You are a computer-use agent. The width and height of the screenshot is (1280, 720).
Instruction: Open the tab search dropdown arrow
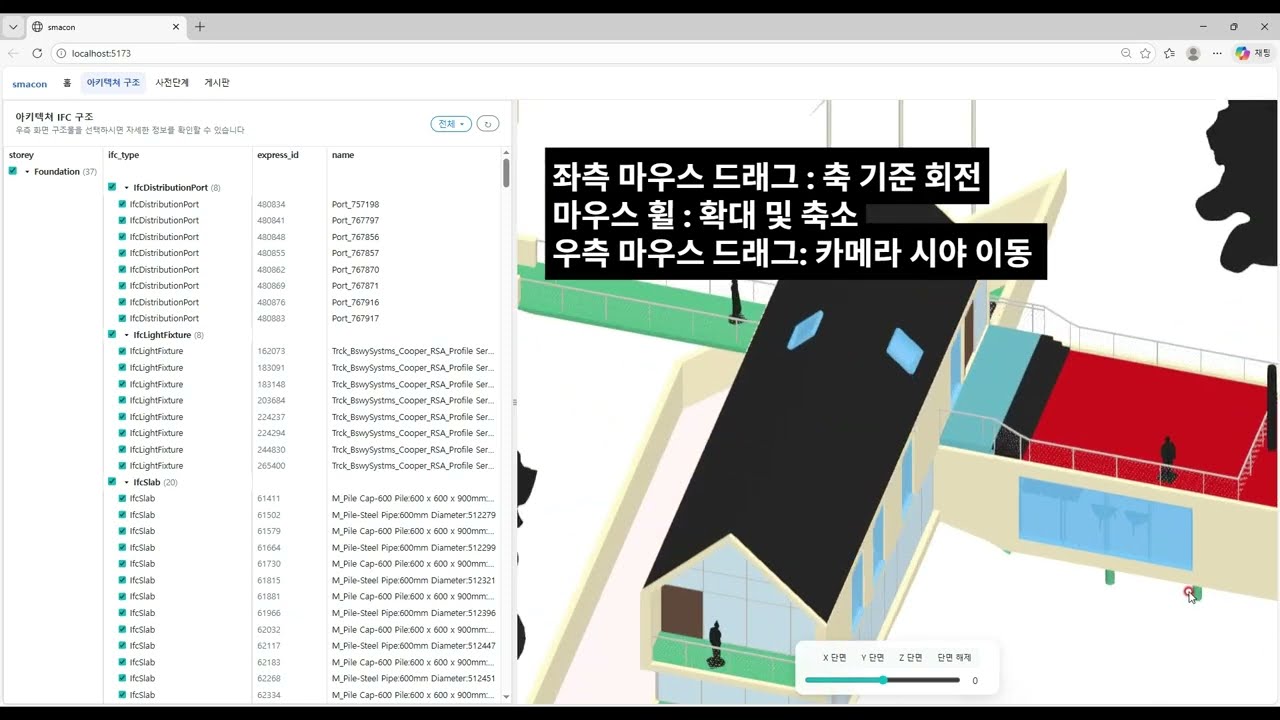click(x=13, y=27)
